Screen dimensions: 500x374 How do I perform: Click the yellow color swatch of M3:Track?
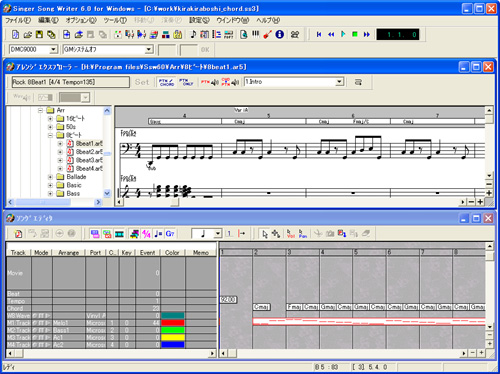tap(173, 337)
